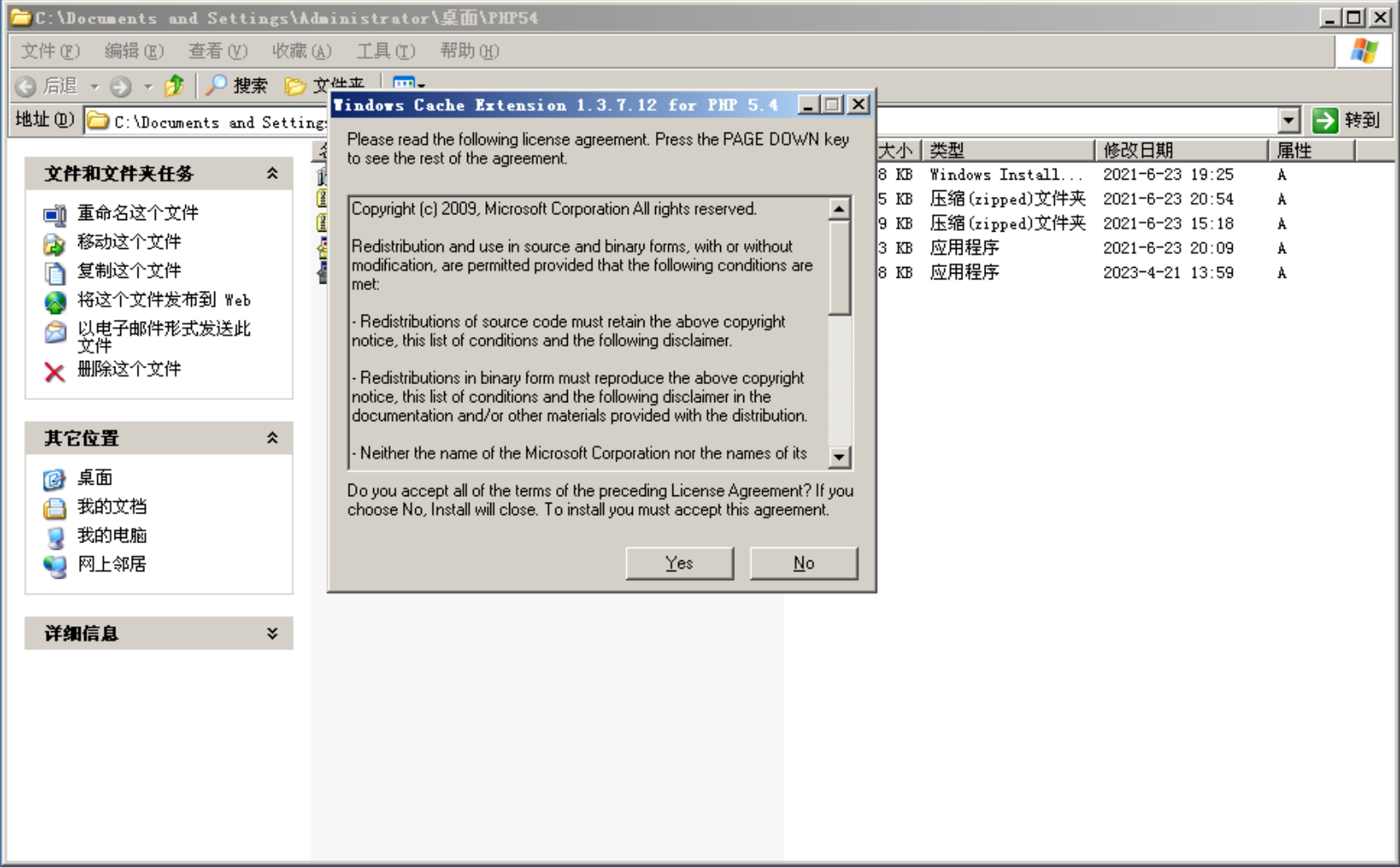Click the Back (后退) arrow icon
The height and width of the screenshot is (867, 1400).
click(x=26, y=86)
